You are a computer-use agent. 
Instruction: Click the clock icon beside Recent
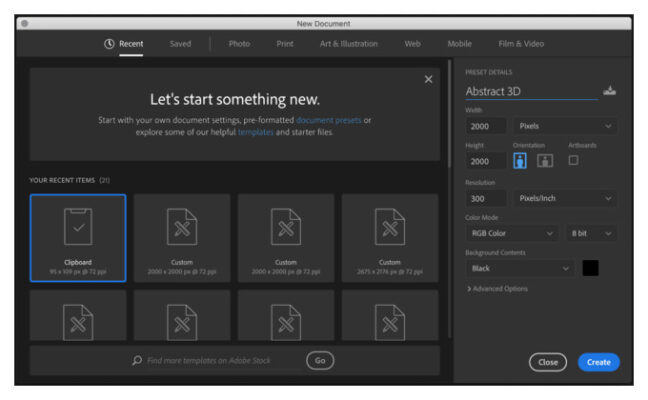point(109,44)
